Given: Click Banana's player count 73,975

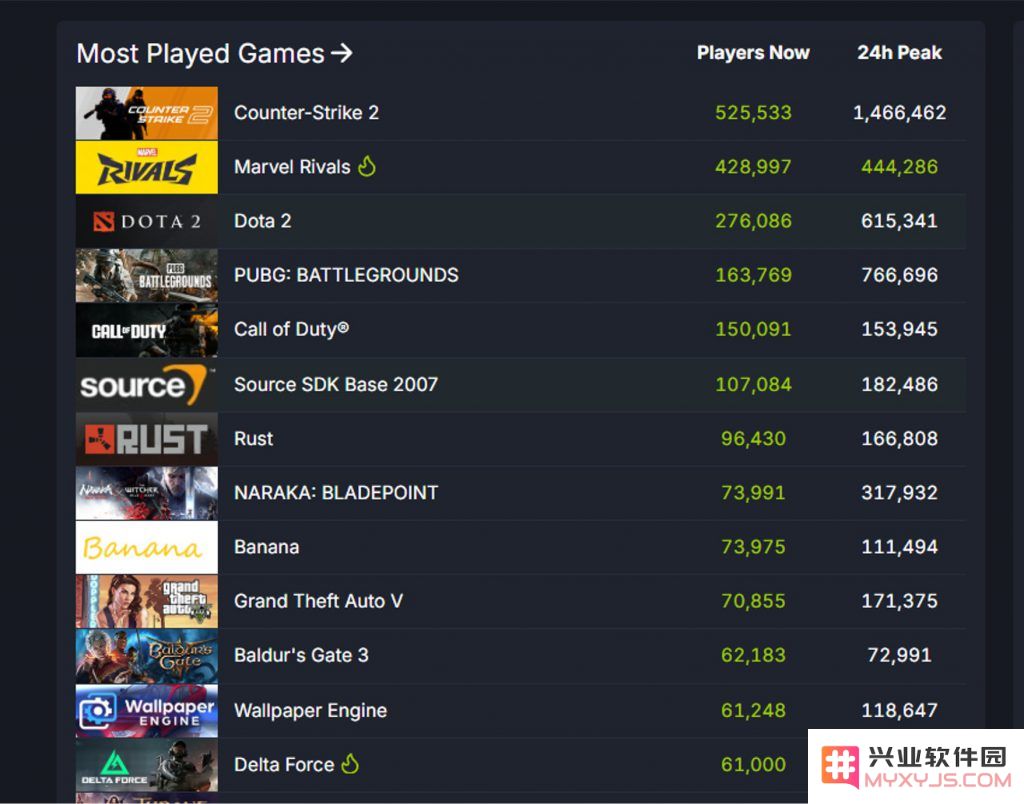Looking at the screenshot, I should (753, 547).
